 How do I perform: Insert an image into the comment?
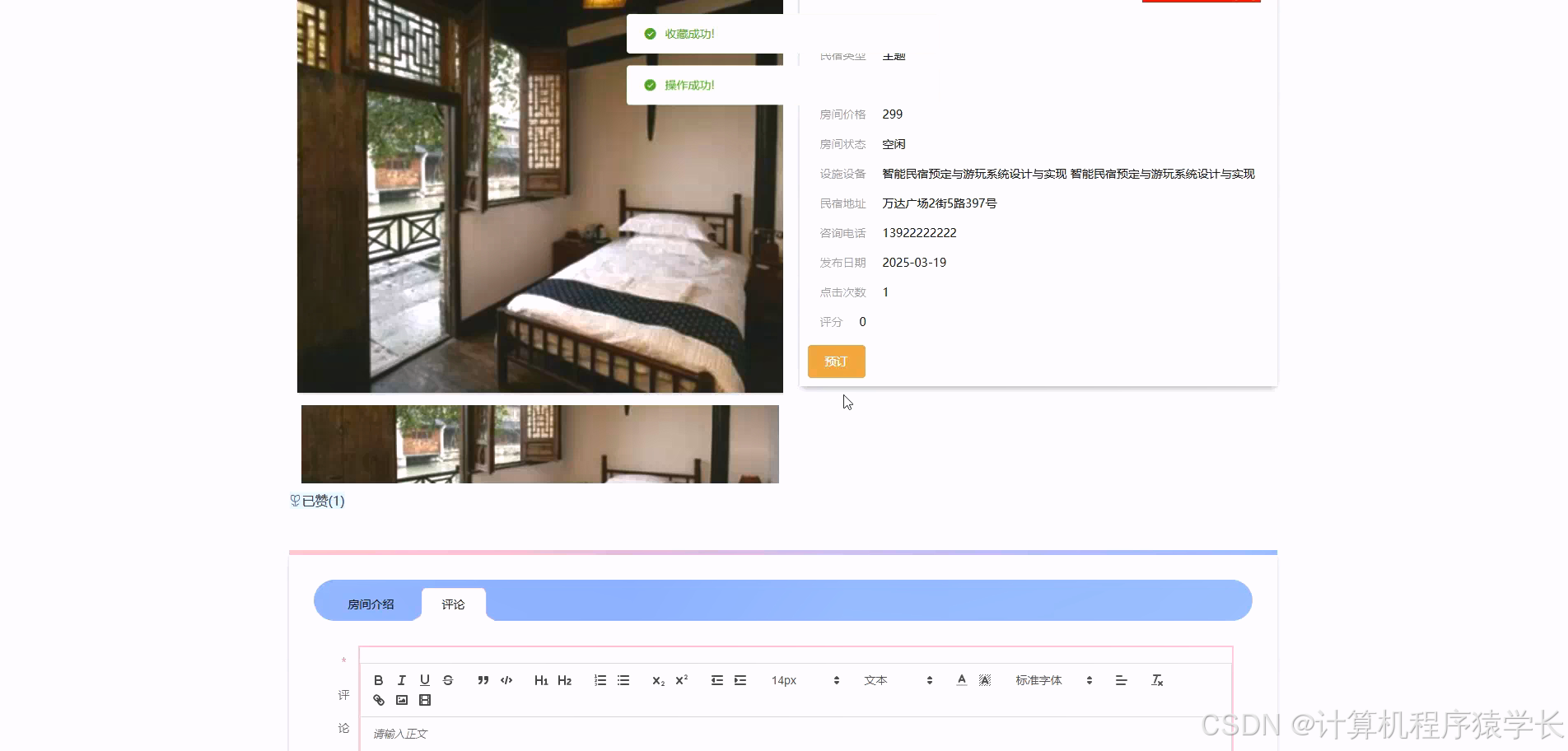click(402, 699)
